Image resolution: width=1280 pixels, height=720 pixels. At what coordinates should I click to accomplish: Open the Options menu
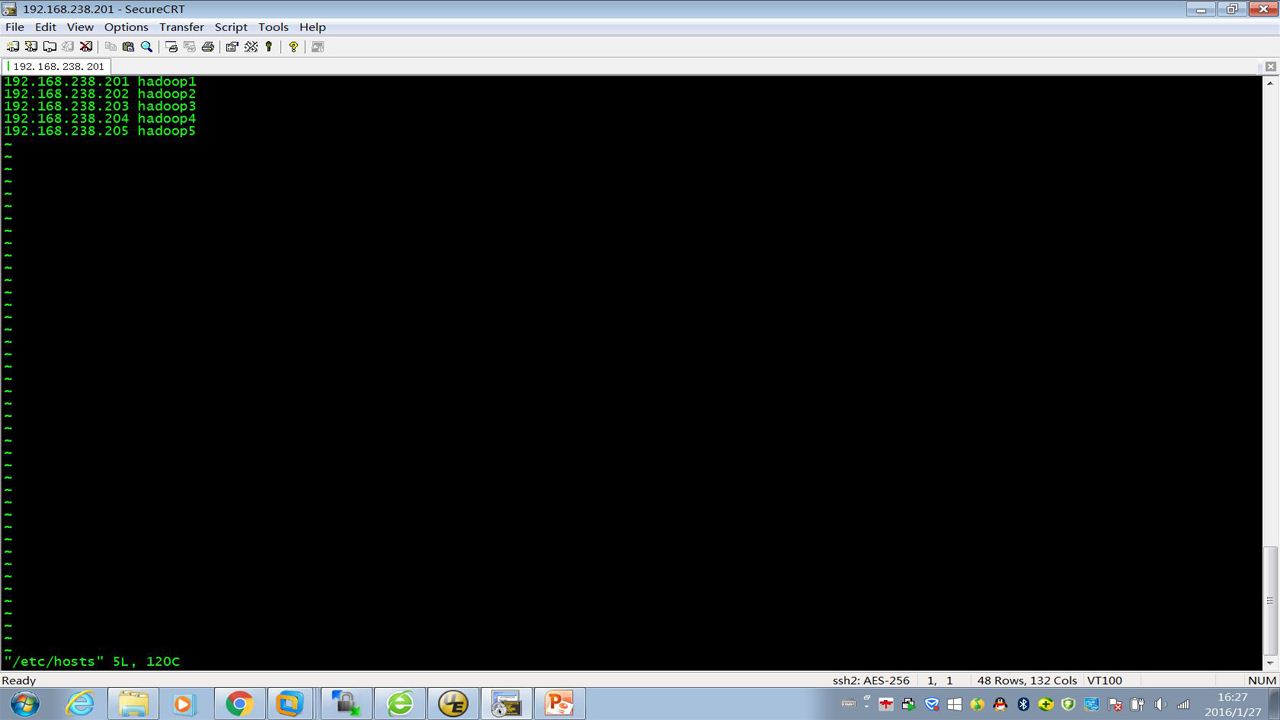point(126,27)
